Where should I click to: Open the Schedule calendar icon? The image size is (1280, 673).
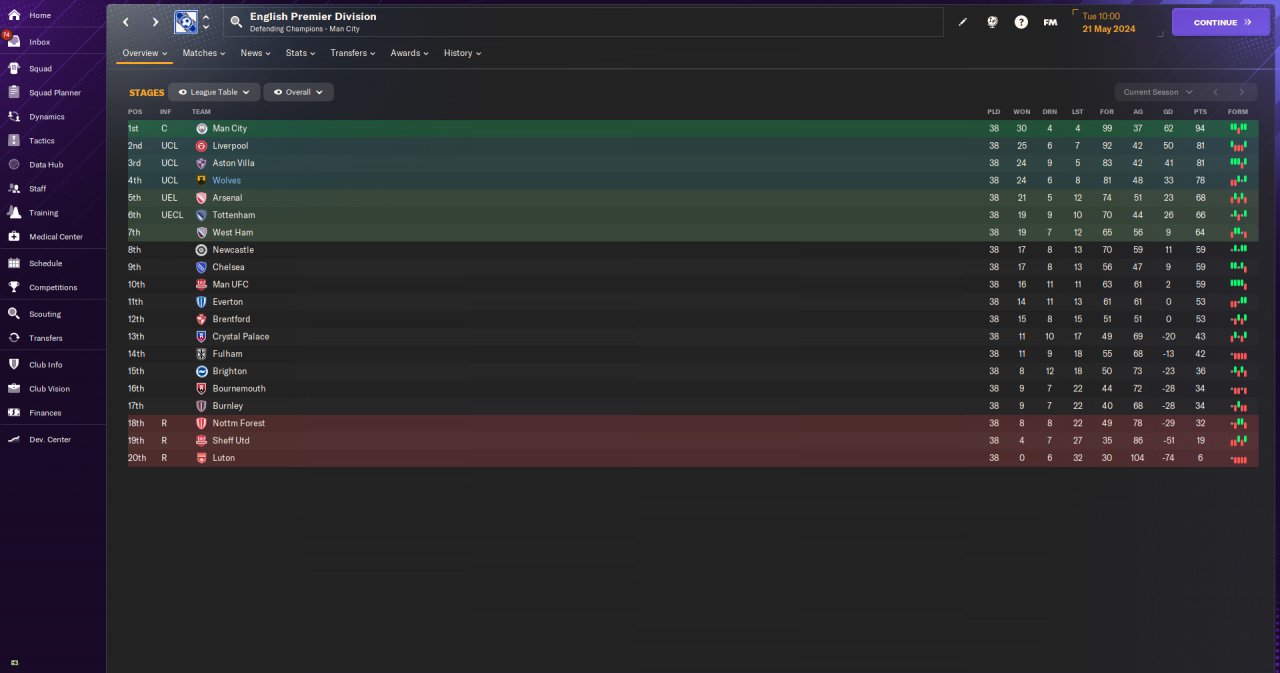tap(14, 264)
